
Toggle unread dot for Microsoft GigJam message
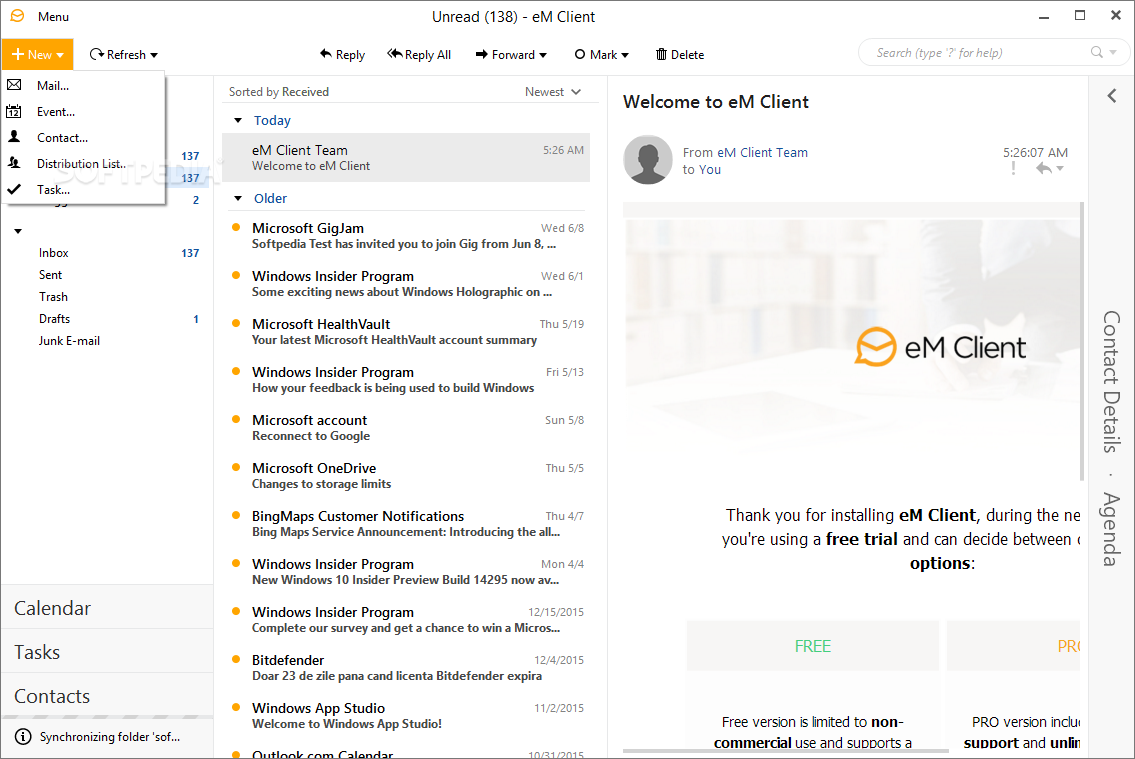coord(236,227)
